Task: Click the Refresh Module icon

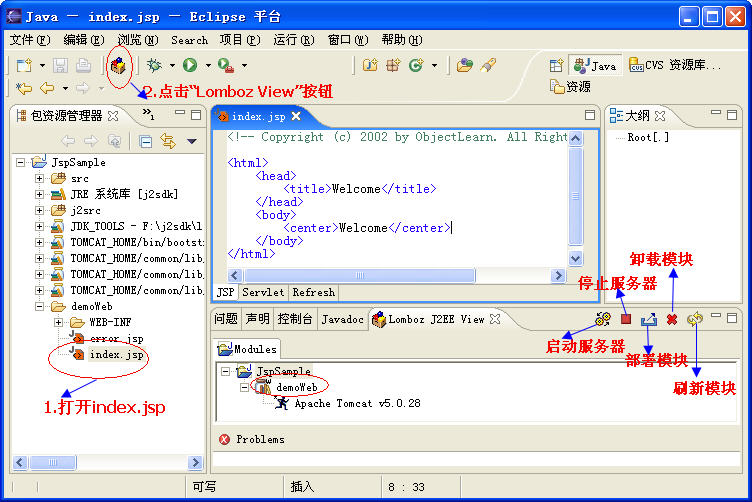Action: 695,319
